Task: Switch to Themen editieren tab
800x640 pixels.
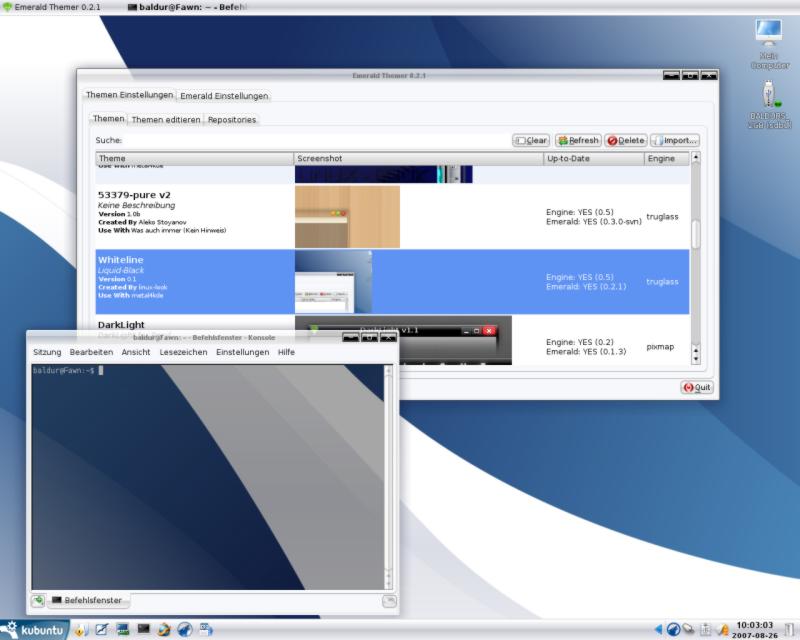Action: coord(166,119)
